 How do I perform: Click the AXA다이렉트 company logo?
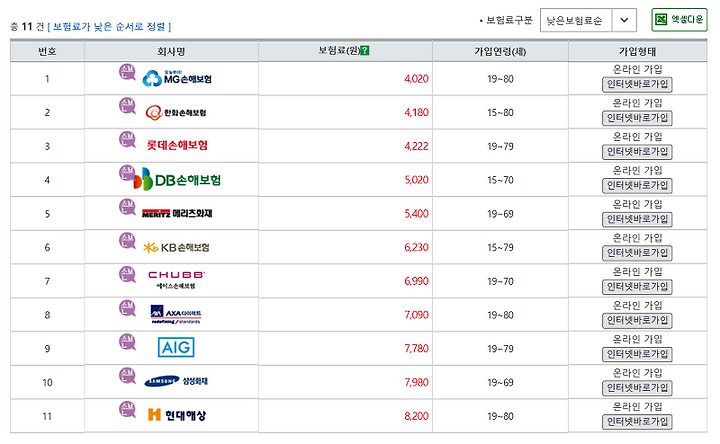[176, 315]
